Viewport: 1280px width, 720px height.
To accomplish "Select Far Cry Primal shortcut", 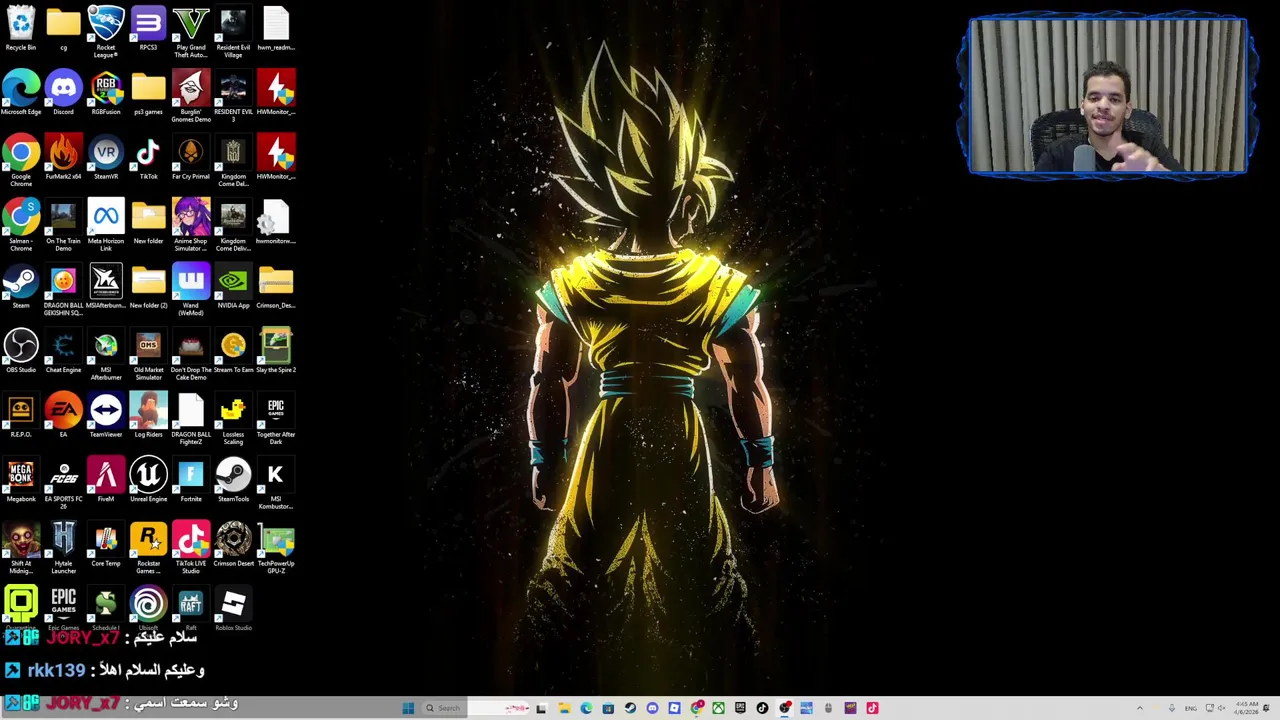I will (191, 158).
